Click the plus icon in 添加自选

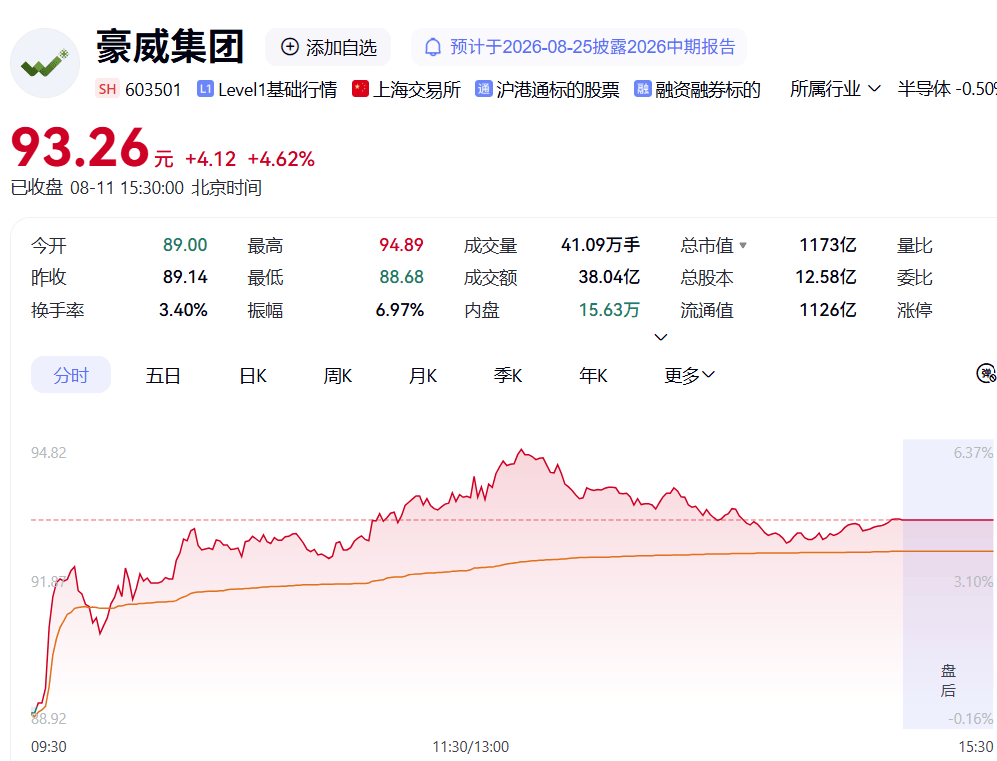point(290,47)
